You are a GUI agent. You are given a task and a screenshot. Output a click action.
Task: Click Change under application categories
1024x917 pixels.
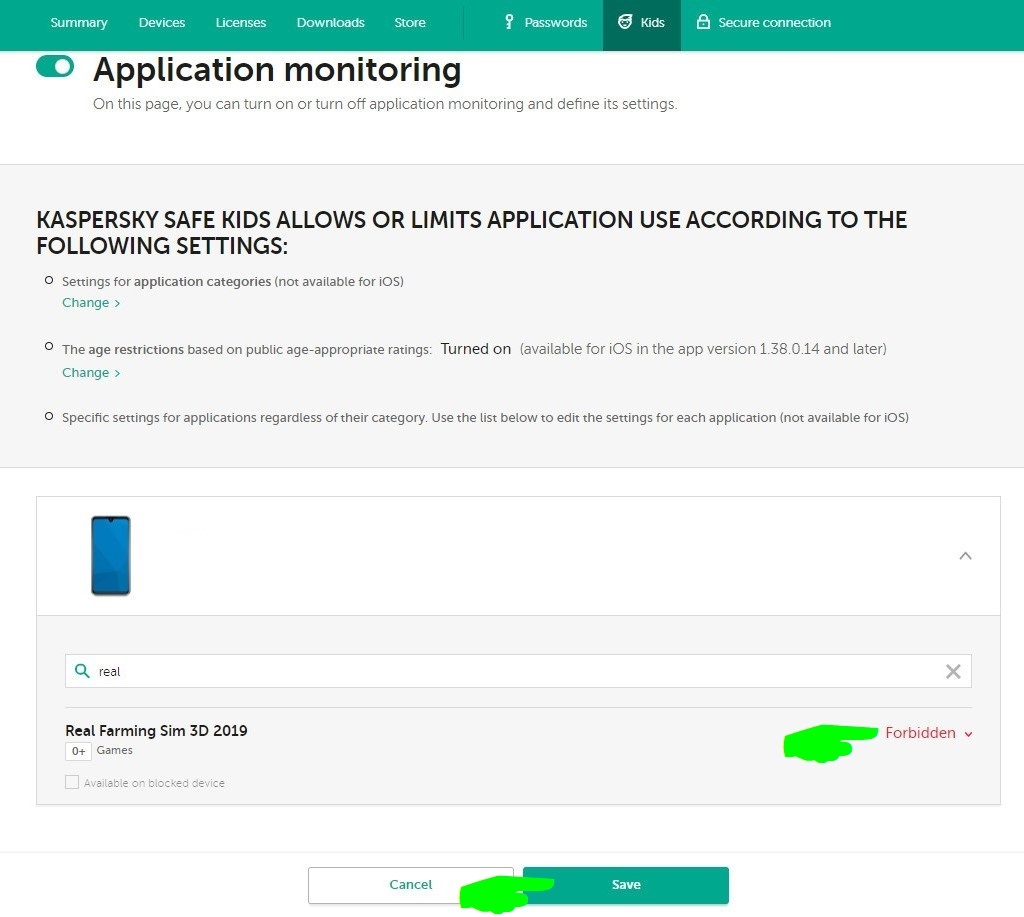91,303
